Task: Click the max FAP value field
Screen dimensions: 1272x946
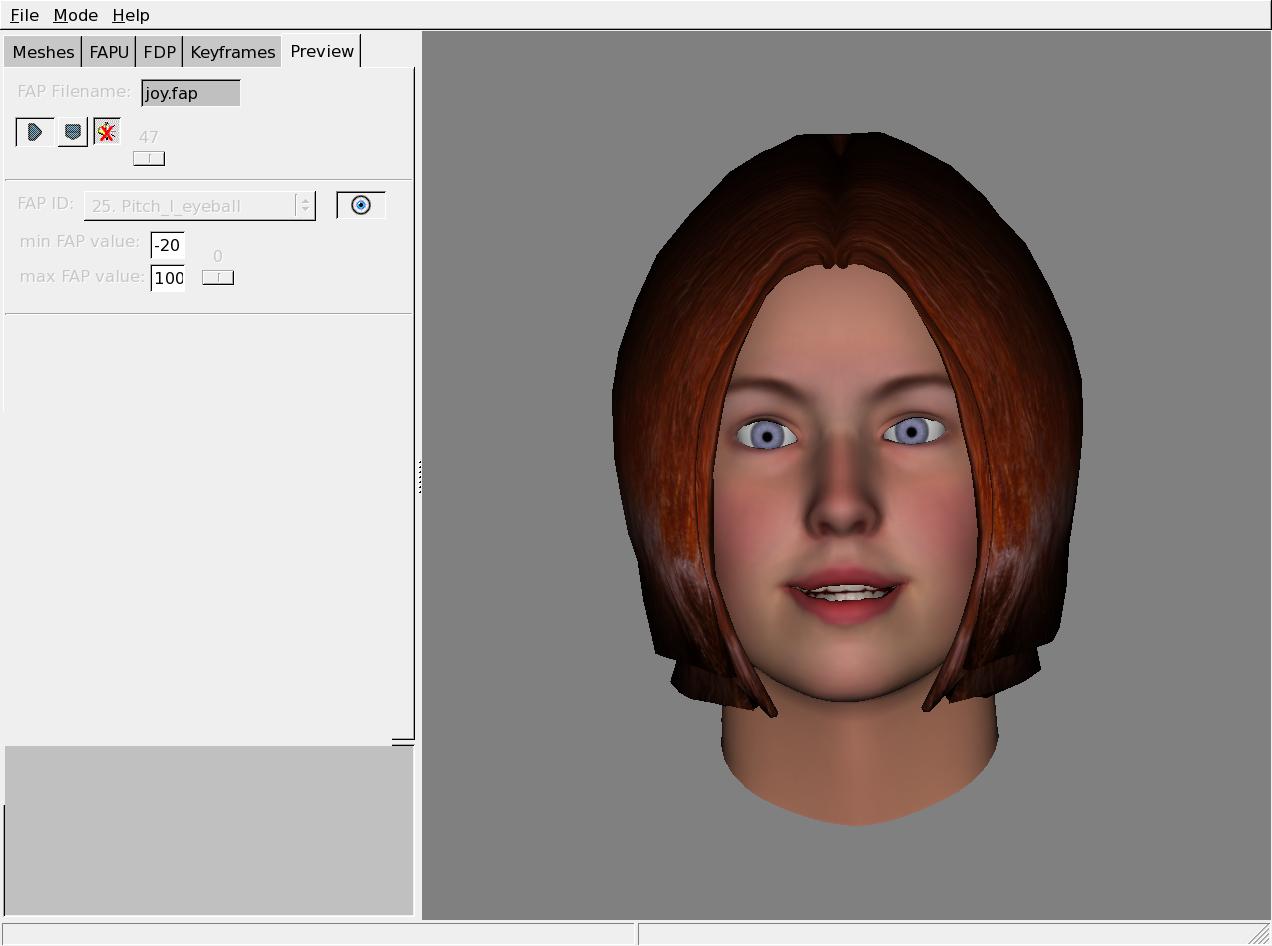Action: pos(167,278)
